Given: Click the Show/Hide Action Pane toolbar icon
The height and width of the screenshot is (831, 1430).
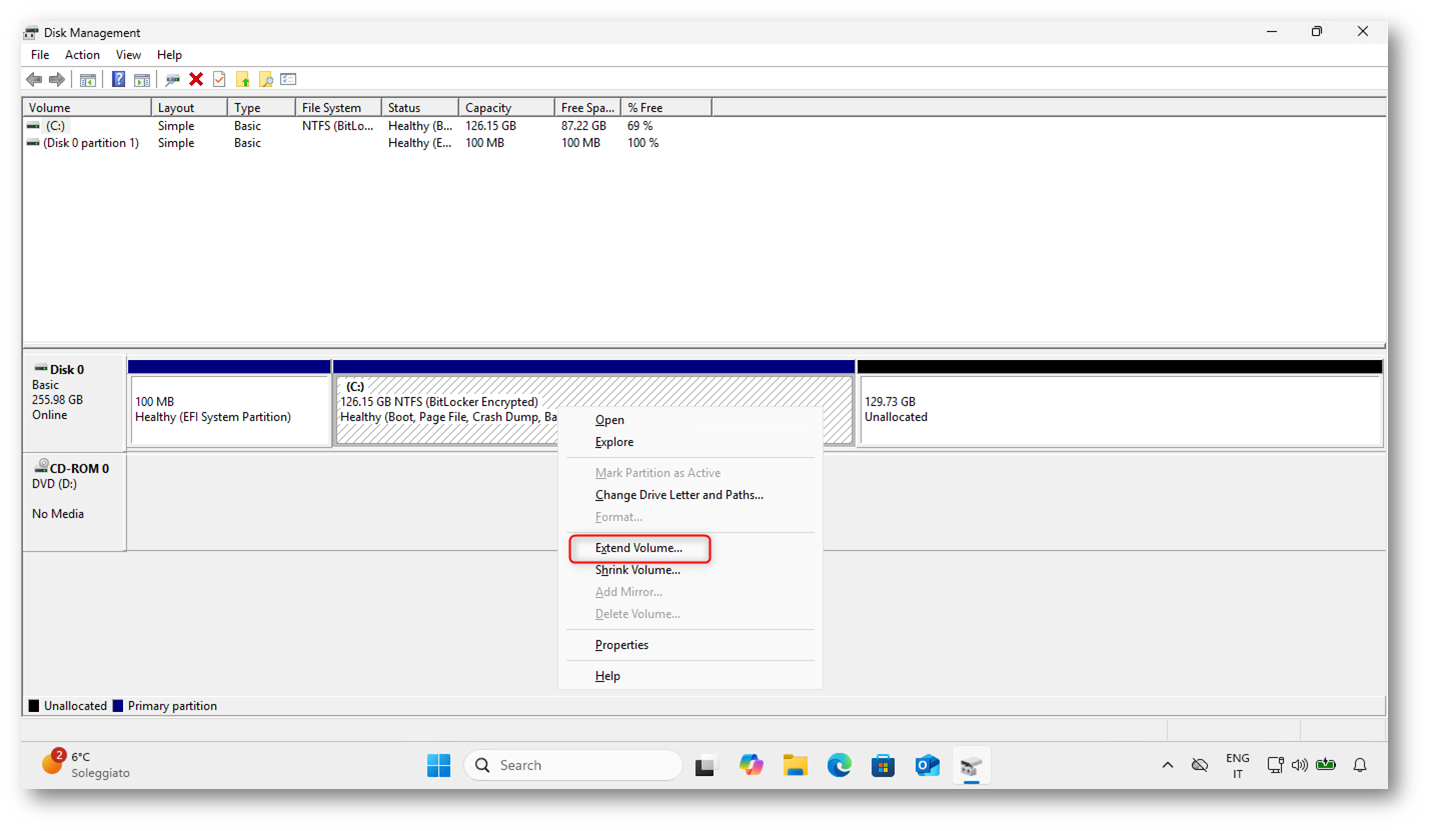Looking at the screenshot, I should [x=142, y=80].
